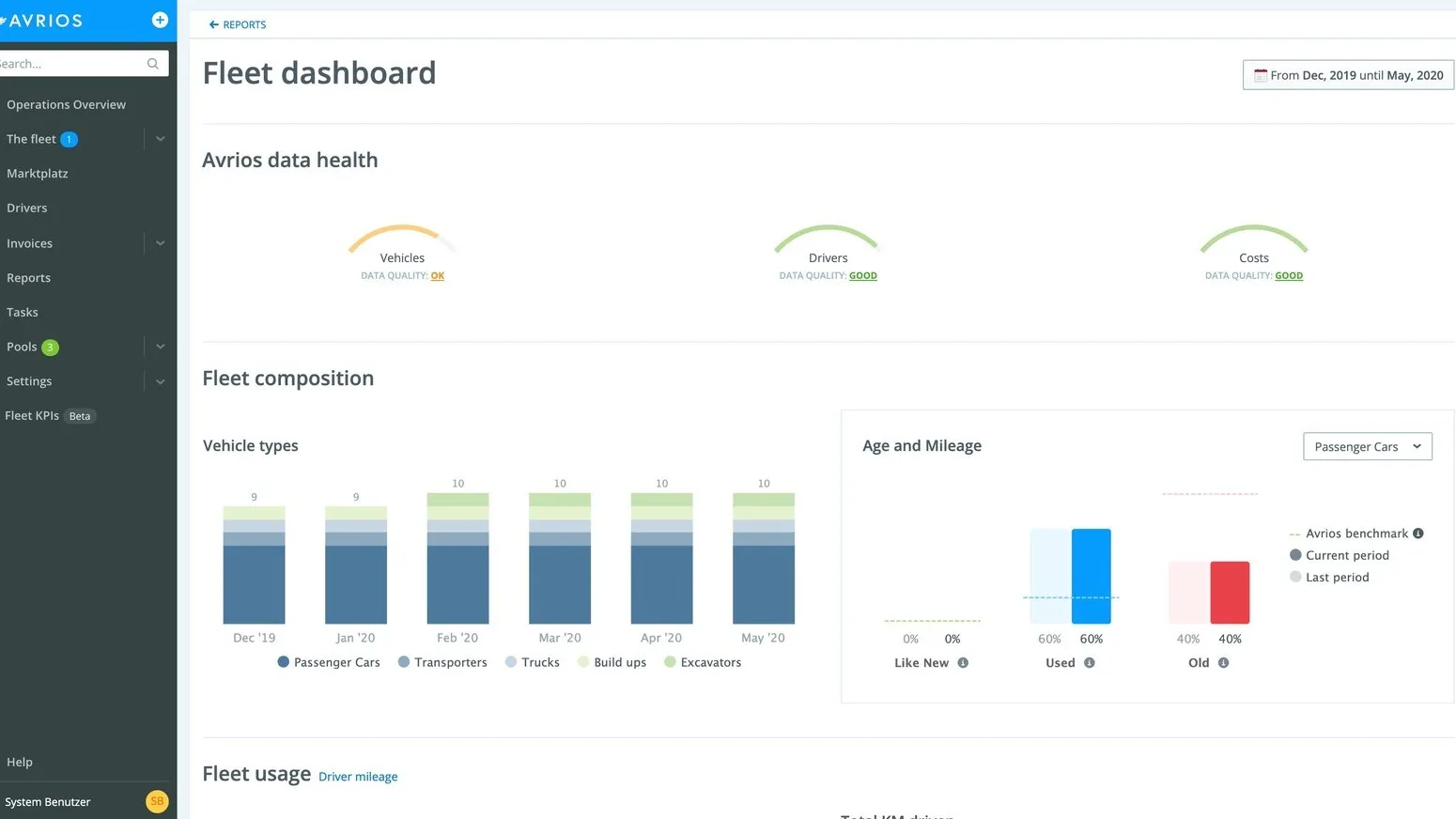Expand the Pools submenu chevron
The image size is (1456, 819).
point(161,347)
